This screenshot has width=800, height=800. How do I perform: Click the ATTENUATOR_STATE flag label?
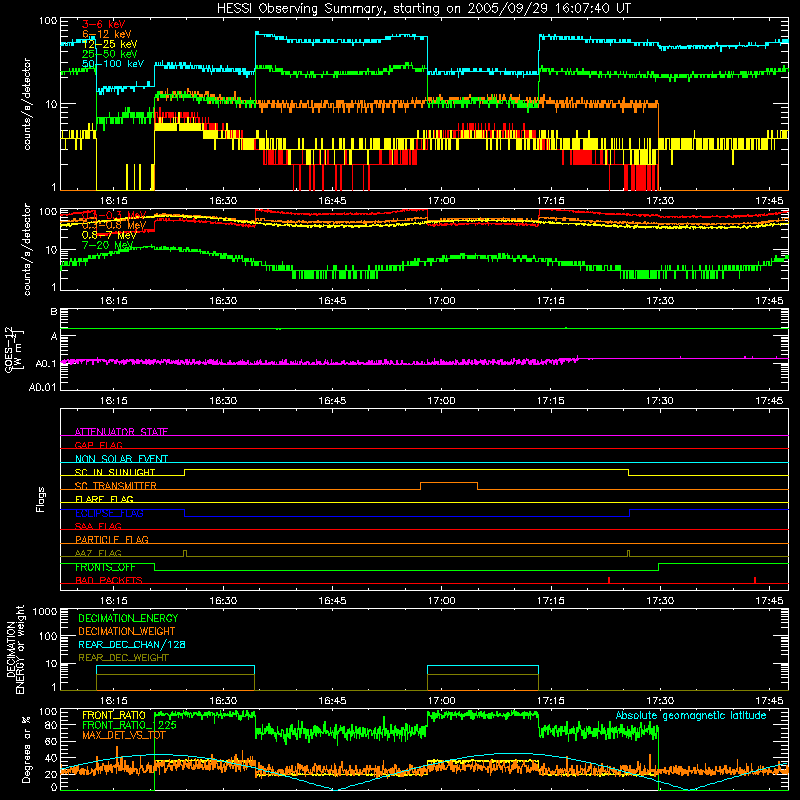click(121, 432)
